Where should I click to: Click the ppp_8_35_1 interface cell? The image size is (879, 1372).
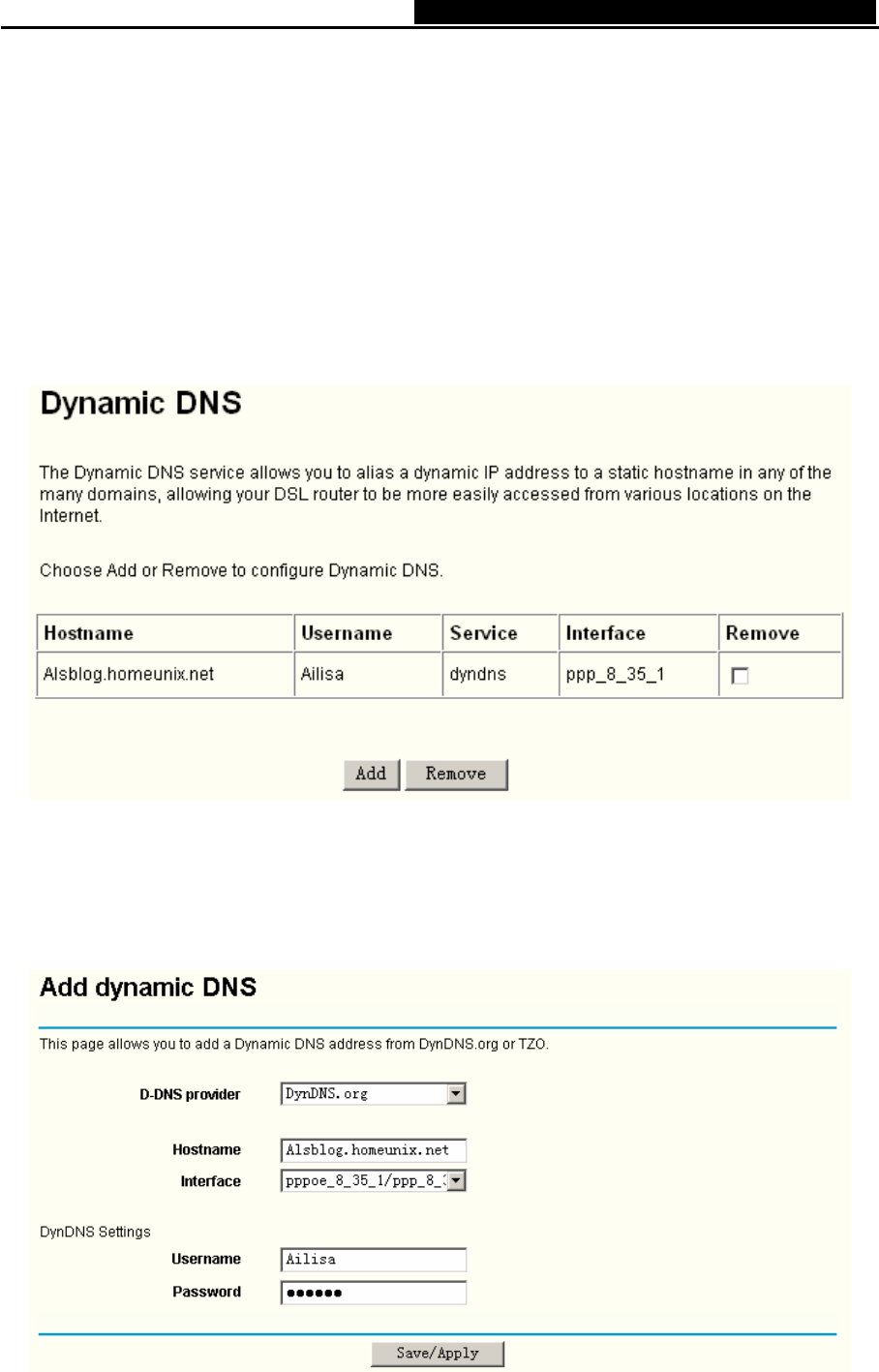[639, 675]
